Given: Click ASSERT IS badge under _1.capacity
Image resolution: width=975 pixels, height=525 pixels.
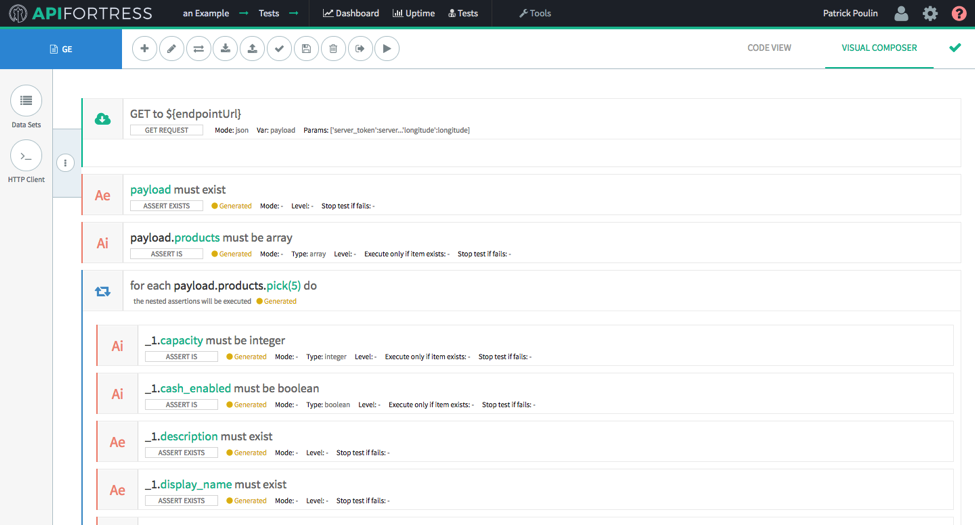Looking at the screenshot, I should pyautogui.click(x=181, y=356).
